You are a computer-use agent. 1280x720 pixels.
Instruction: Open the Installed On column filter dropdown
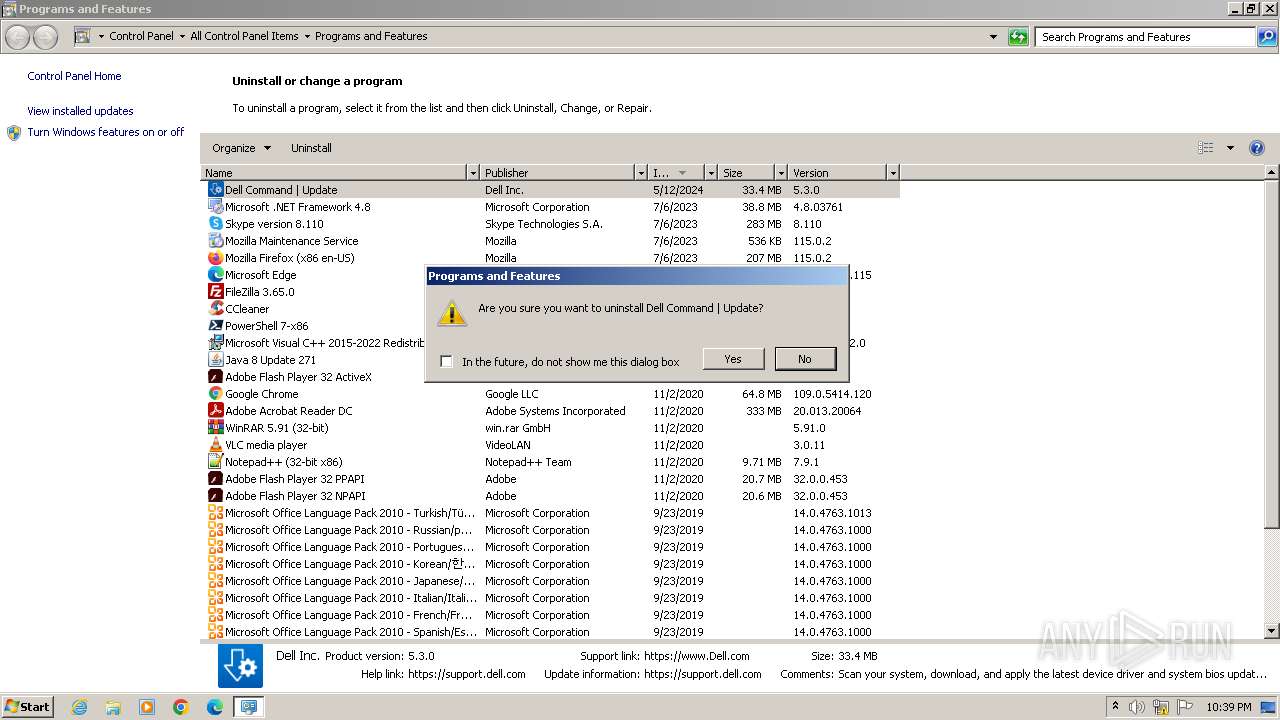(711, 173)
